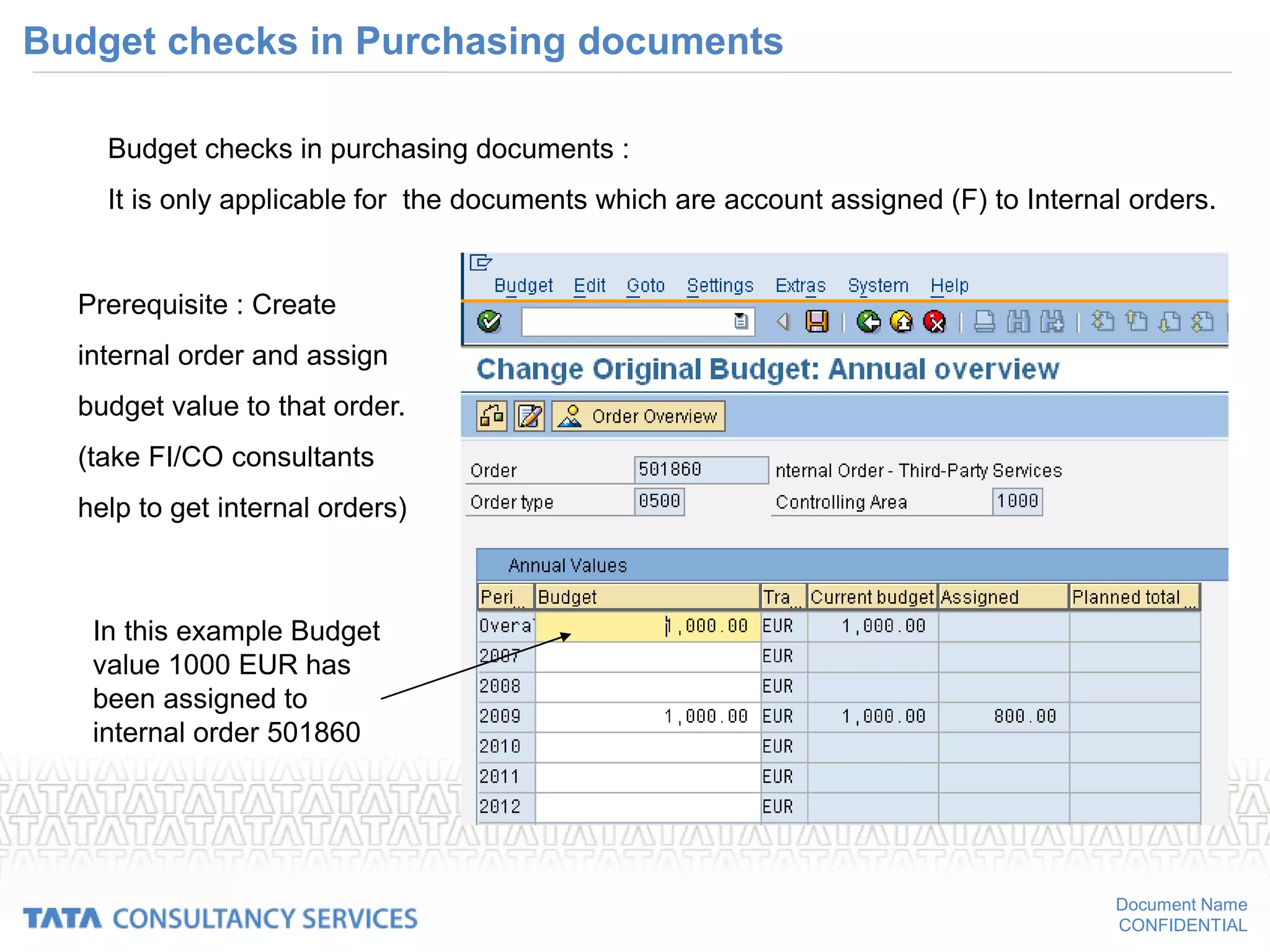
Task: Click the 2007 budget input cell
Action: (x=647, y=656)
